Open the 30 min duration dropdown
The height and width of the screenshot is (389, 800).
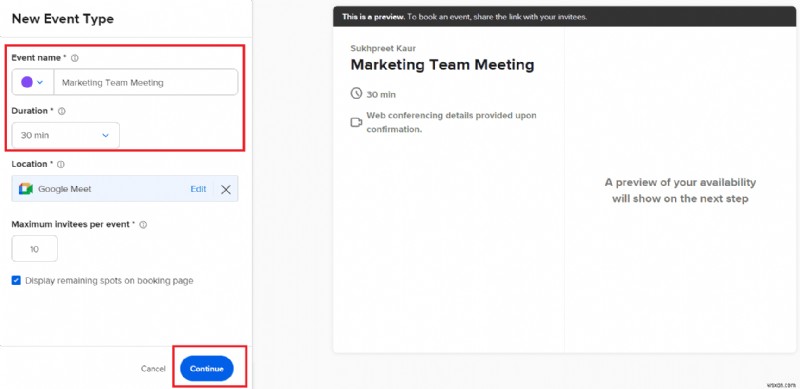pos(66,135)
